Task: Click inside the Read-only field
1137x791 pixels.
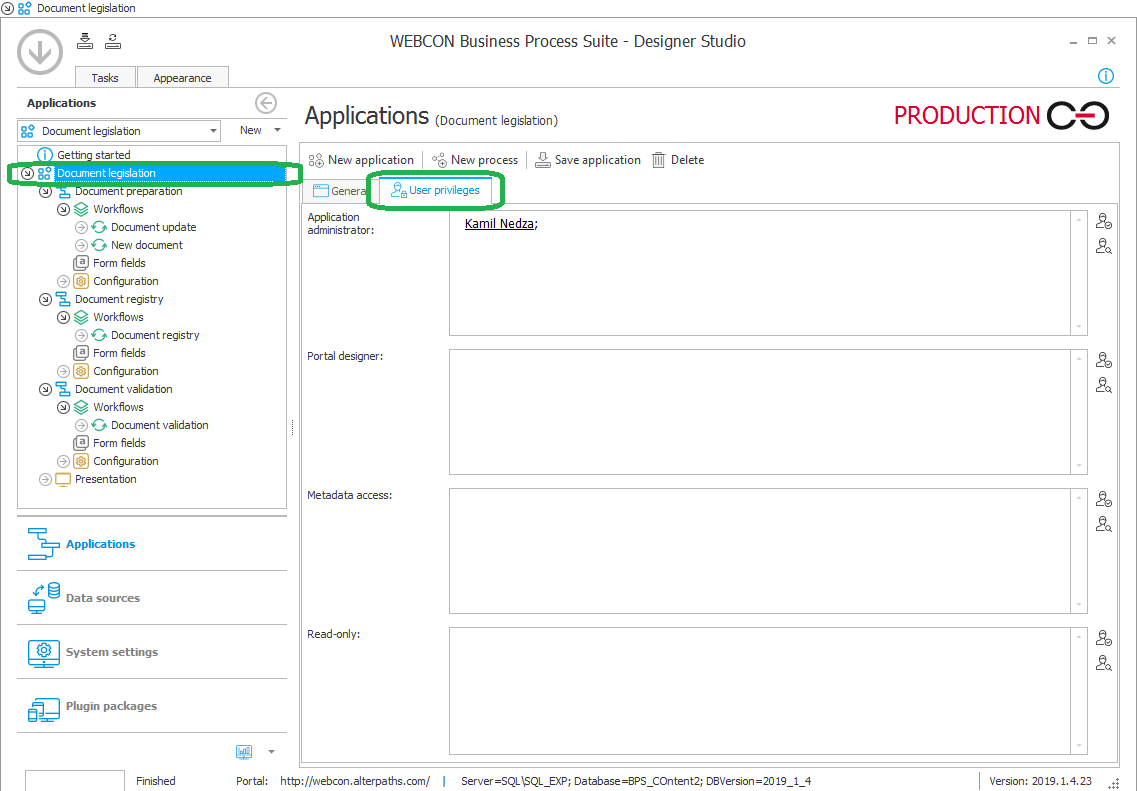Action: (760, 691)
